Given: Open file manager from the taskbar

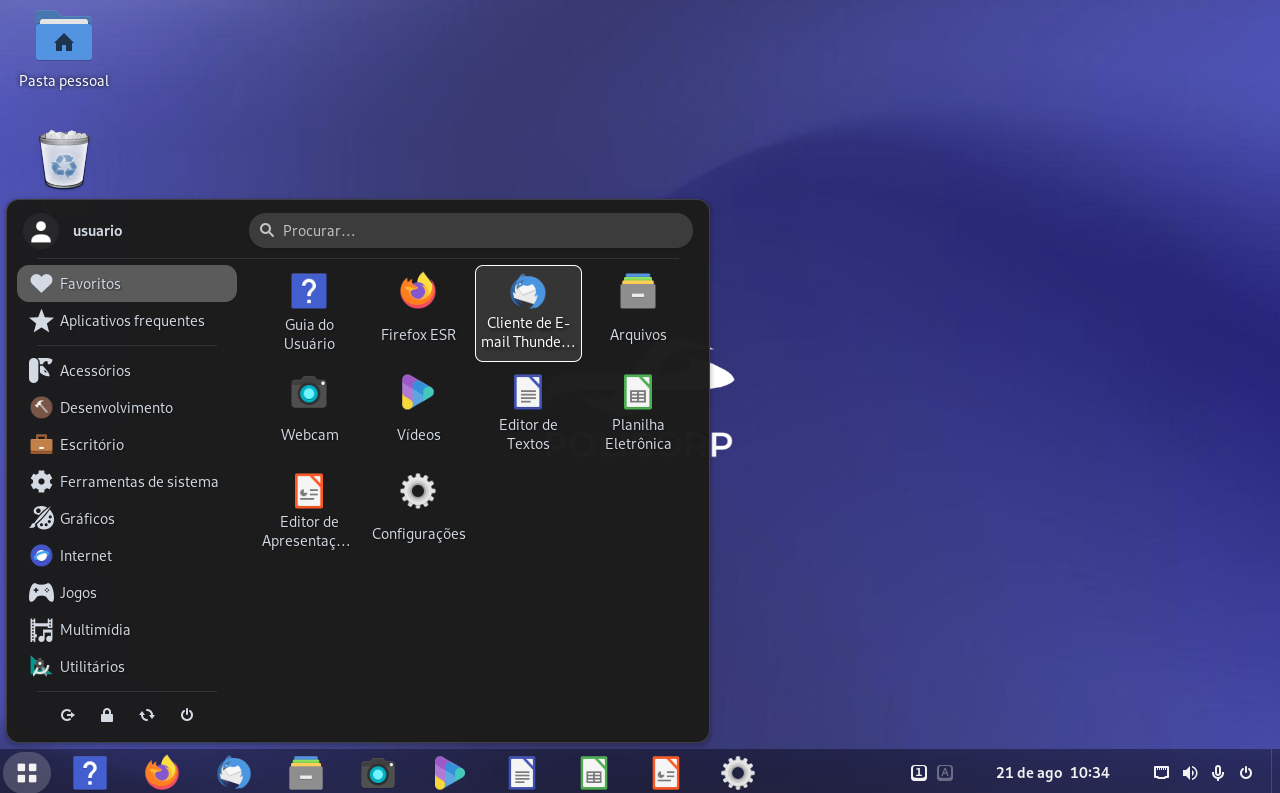Looking at the screenshot, I should pyautogui.click(x=306, y=773).
